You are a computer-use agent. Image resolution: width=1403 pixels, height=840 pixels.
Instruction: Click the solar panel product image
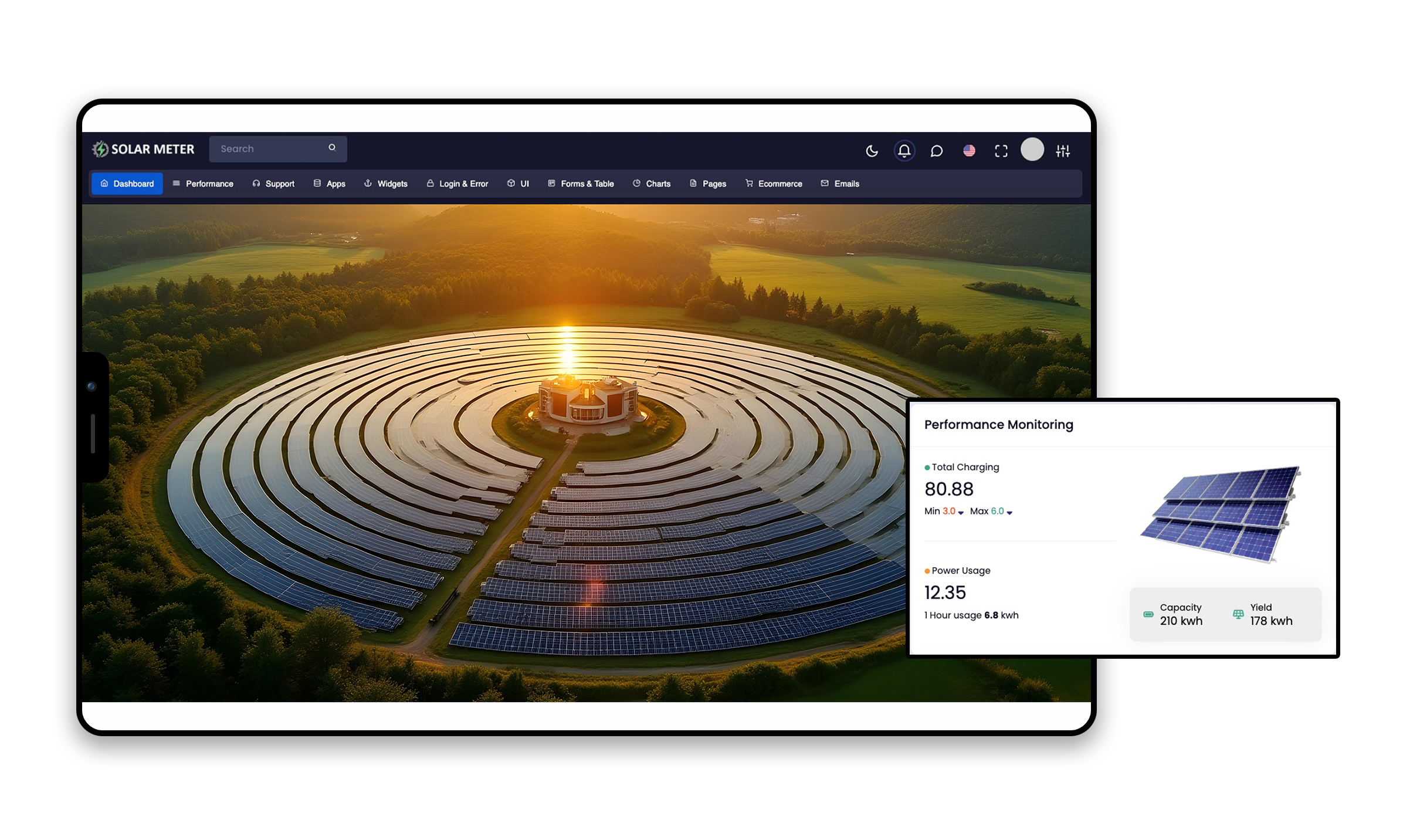tap(1221, 513)
